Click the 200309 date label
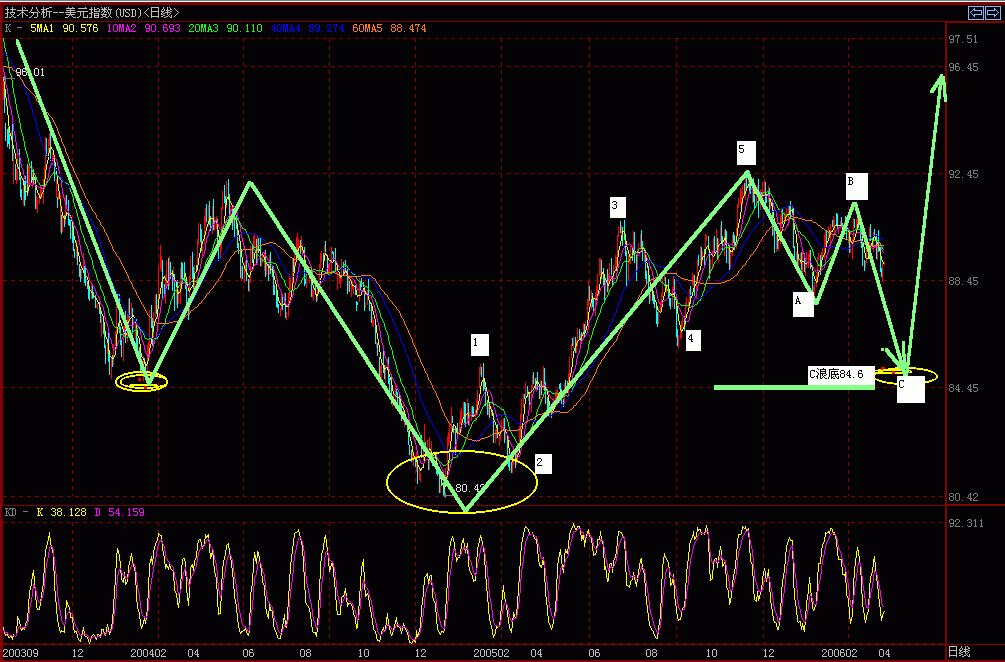The height and width of the screenshot is (662, 1005). pyautogui.click(x=21, y=653)
